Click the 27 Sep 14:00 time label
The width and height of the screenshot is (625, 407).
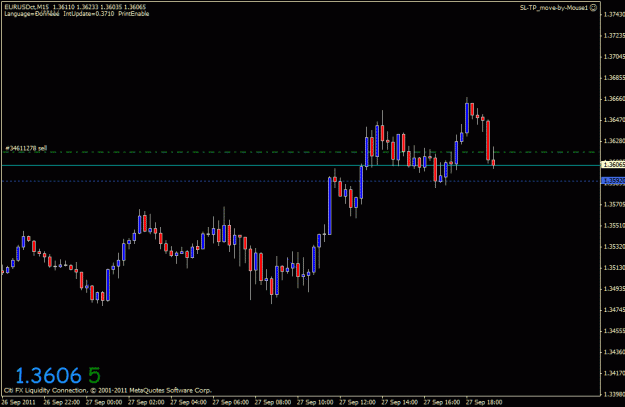coord(399,402)
